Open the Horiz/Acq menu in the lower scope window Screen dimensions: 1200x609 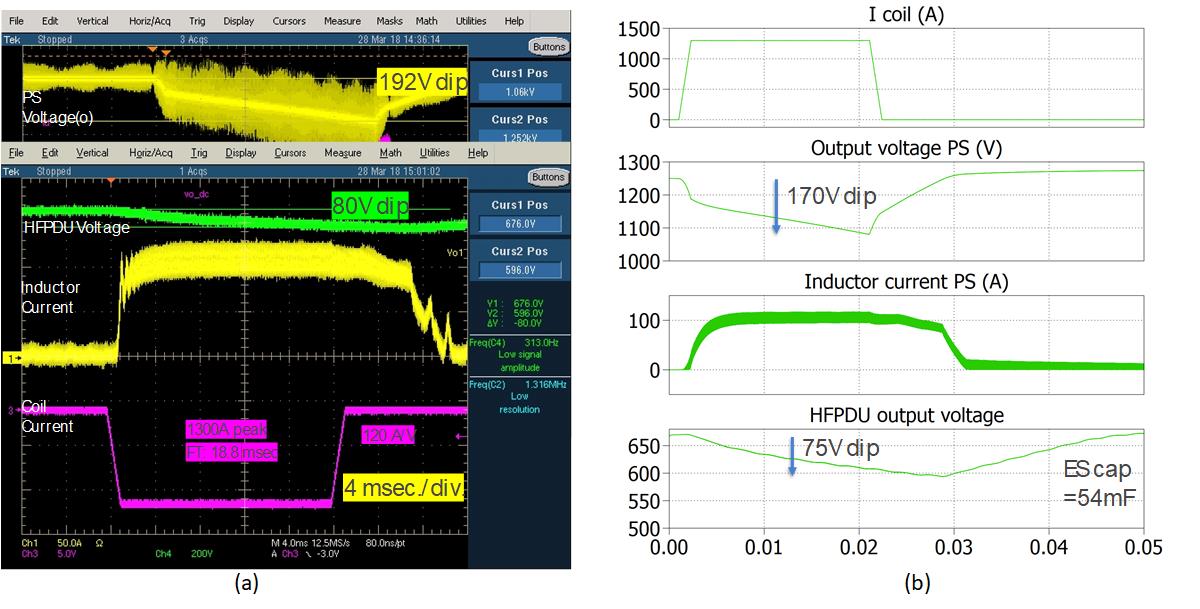click(150, 153)
